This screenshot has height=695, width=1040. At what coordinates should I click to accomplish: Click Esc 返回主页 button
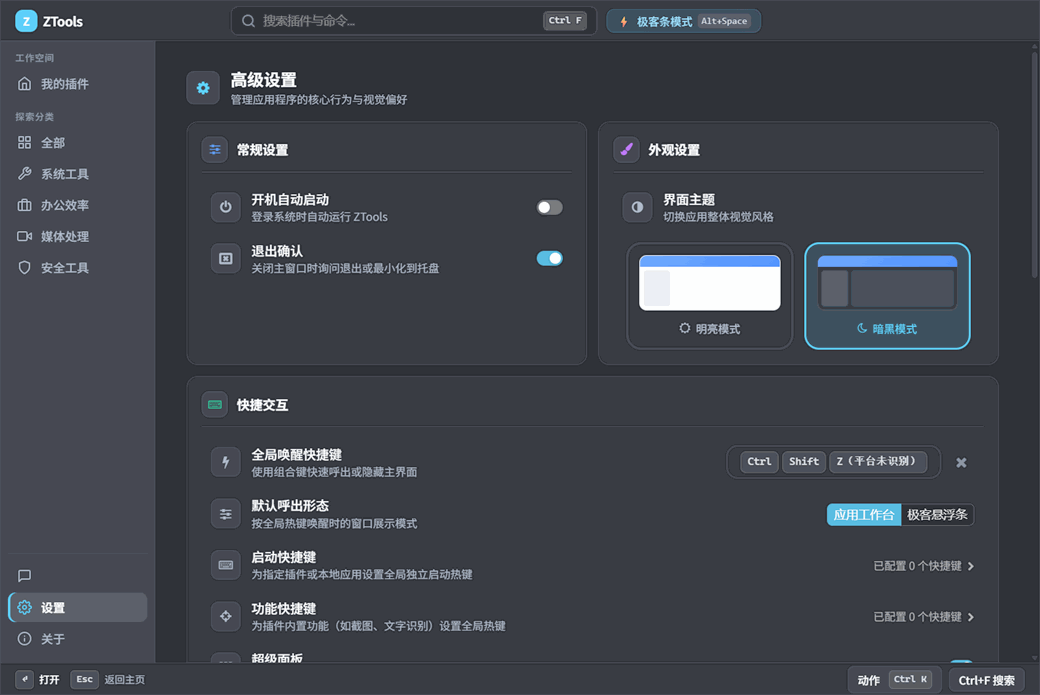[107, 679]
